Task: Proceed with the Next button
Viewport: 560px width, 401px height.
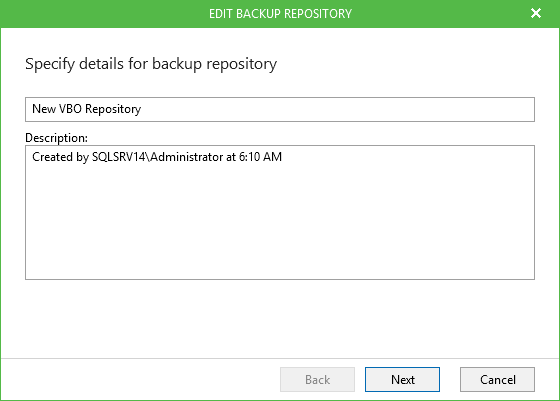Action: pyautogui.click(x=402, y=379)
